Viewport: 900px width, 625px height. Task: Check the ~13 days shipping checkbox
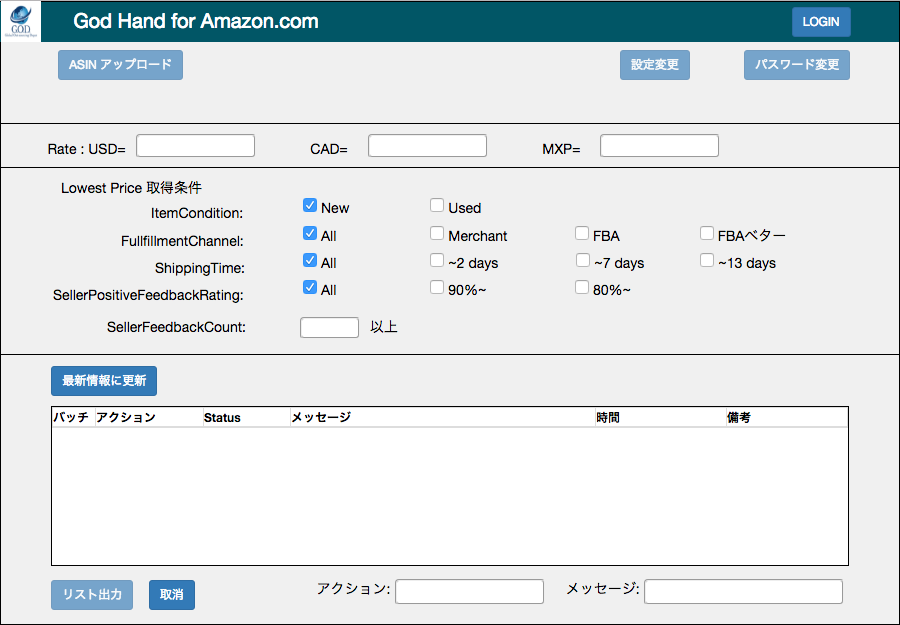[707, 260]
